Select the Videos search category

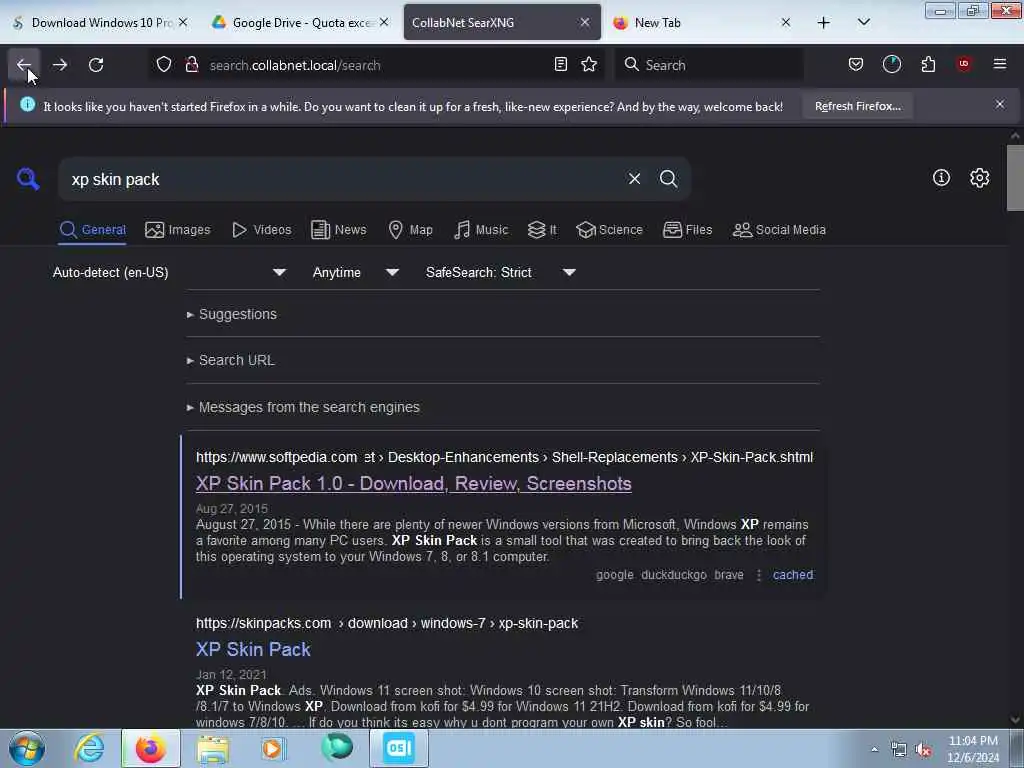pyautogui.click(x=261, y=230)
